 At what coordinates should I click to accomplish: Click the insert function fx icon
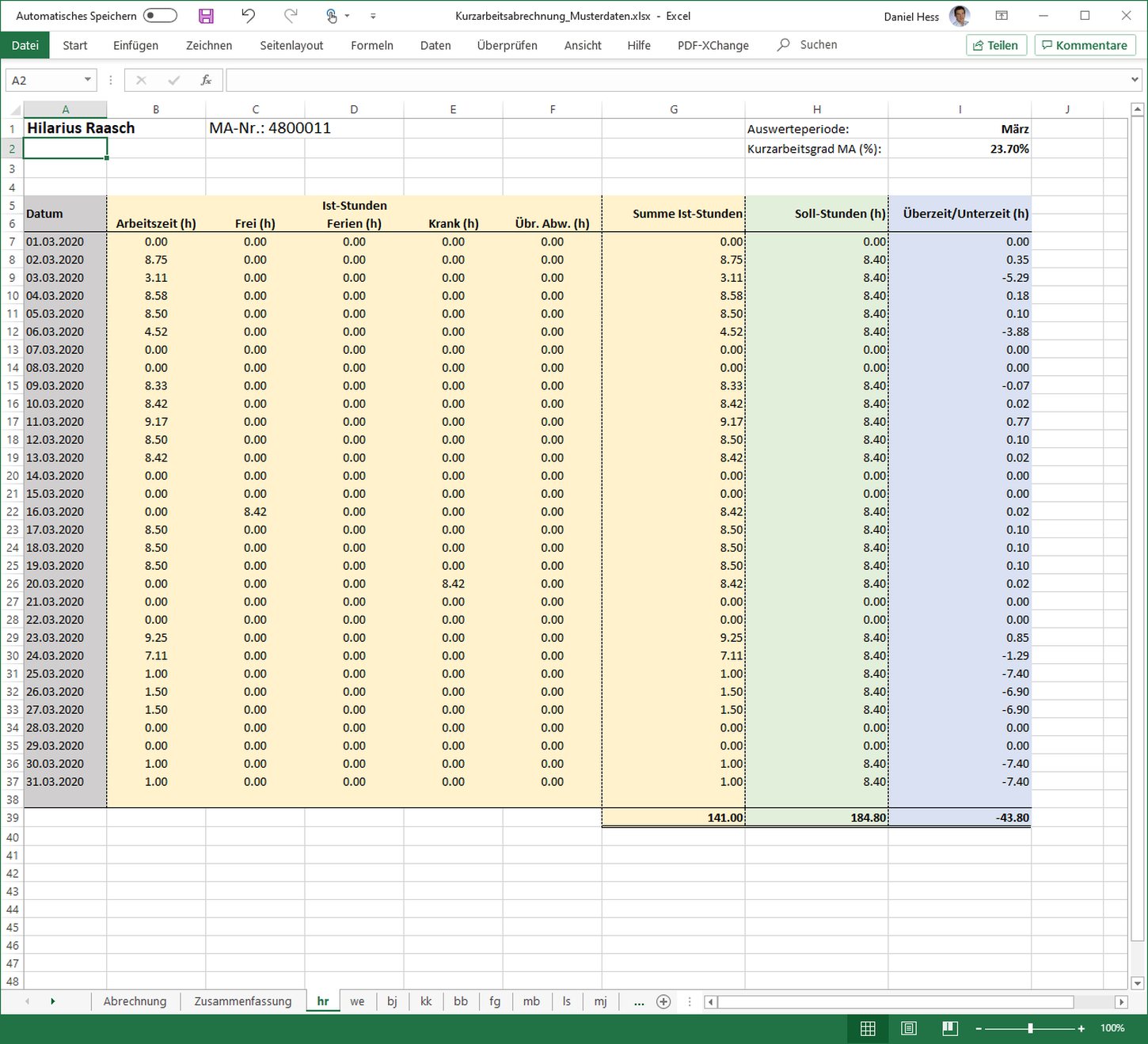coord(206,80)
